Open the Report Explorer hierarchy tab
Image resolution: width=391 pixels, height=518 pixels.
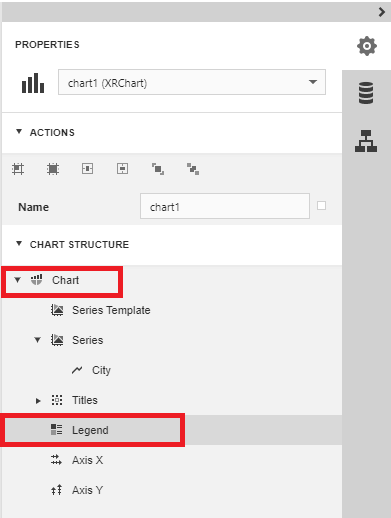click(x=366, y=141)
